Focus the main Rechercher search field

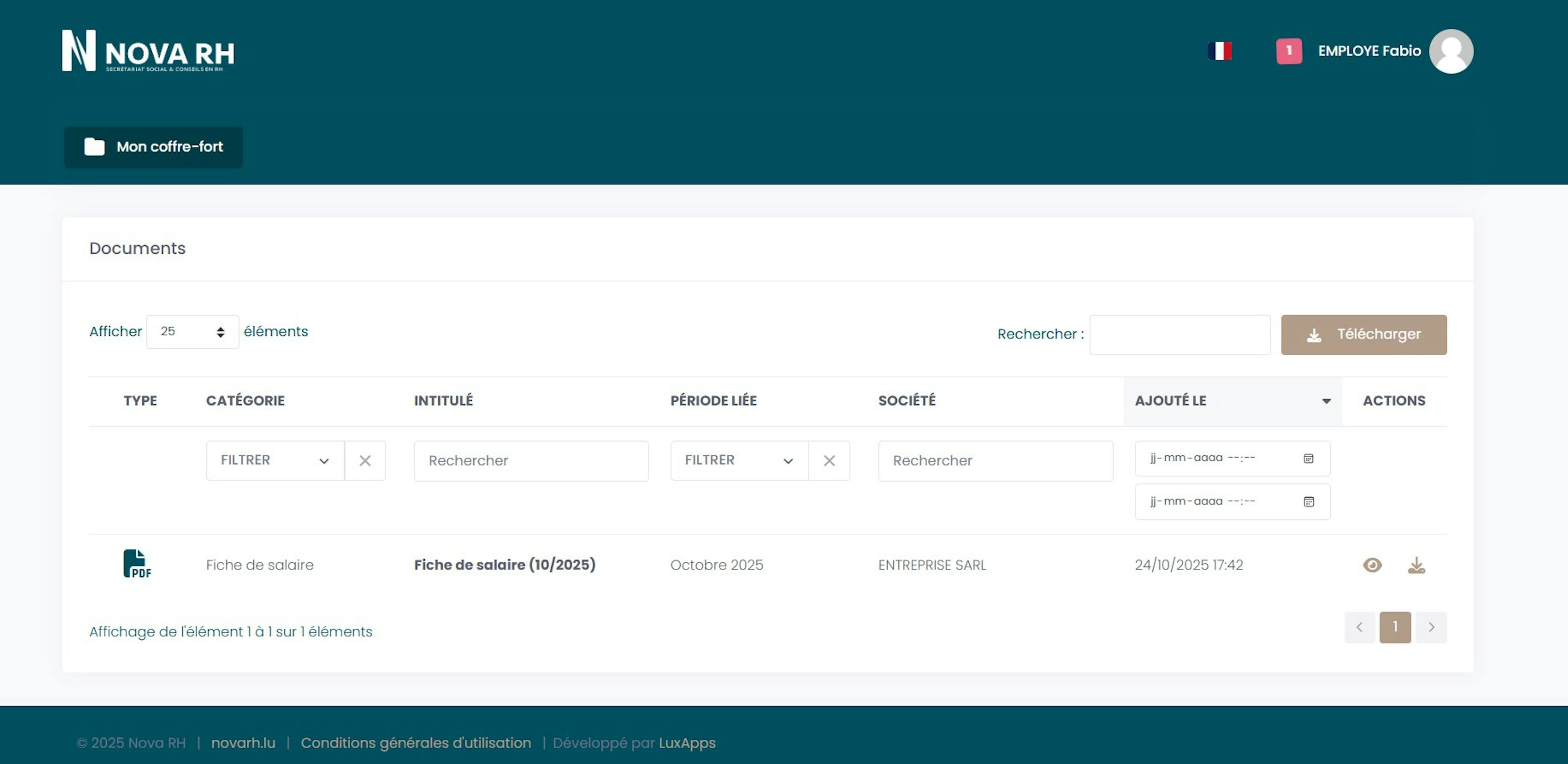coord(1180,335)
